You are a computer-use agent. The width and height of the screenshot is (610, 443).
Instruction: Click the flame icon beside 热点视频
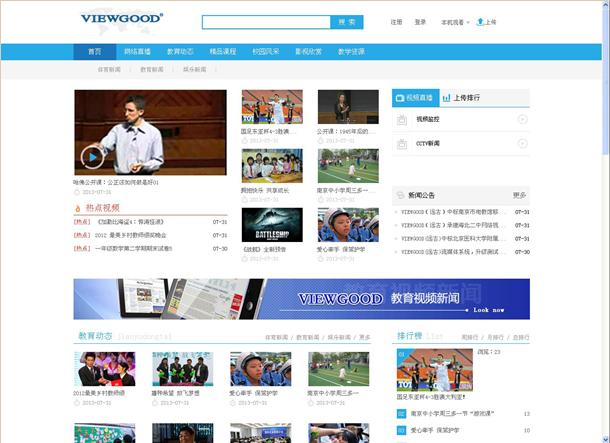[77, 208]
